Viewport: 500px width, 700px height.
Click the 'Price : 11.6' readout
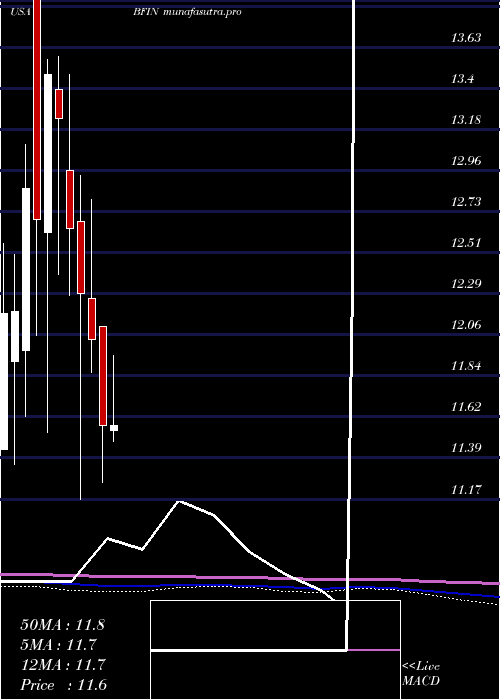pos(63,685)
